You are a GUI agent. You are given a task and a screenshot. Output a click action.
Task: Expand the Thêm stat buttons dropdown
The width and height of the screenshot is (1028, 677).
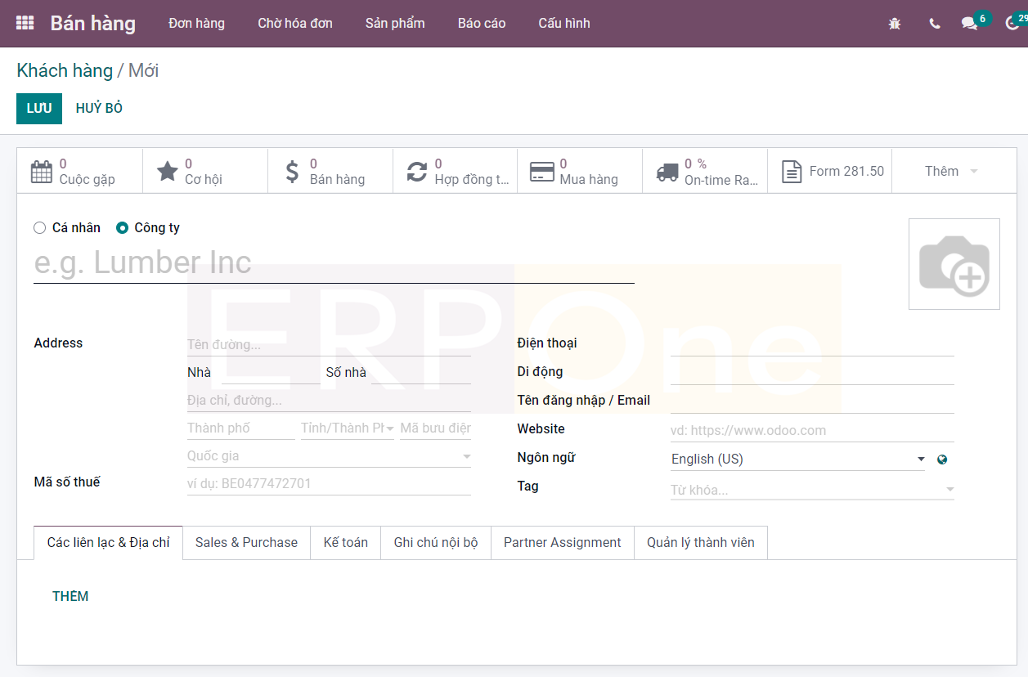[951, 171]
